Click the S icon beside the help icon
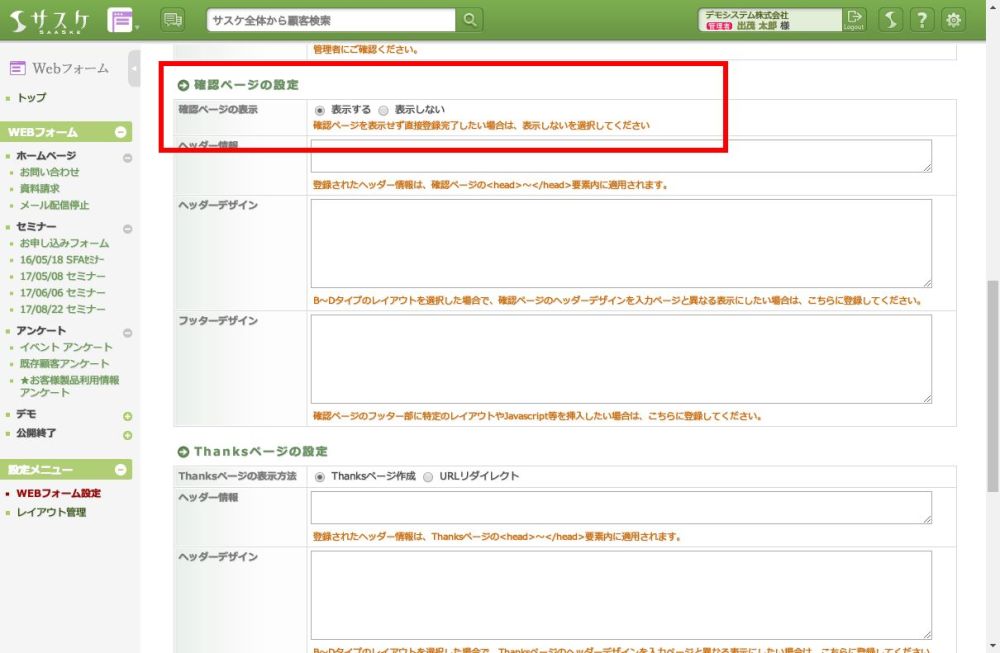Screen dimensions: 1000x653 891,20
